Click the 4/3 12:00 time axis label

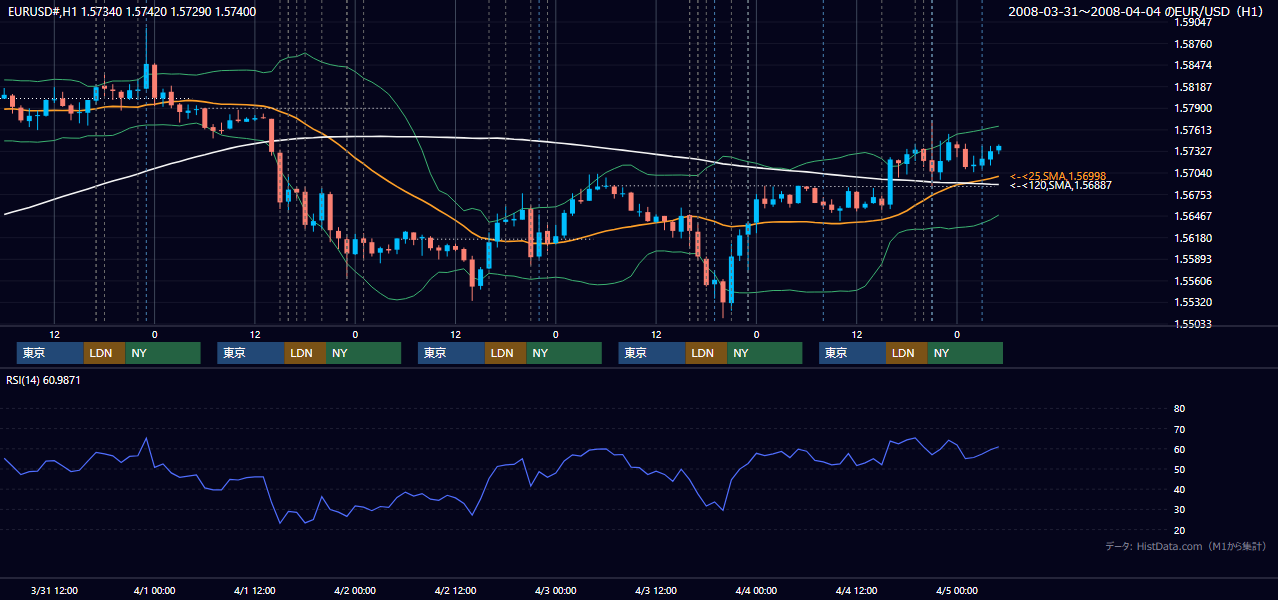[x=656, y=591]
